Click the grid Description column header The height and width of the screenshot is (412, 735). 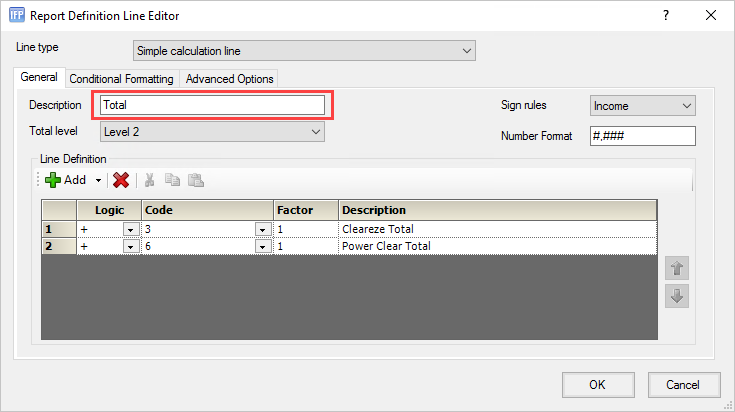[x=497, y=210]
